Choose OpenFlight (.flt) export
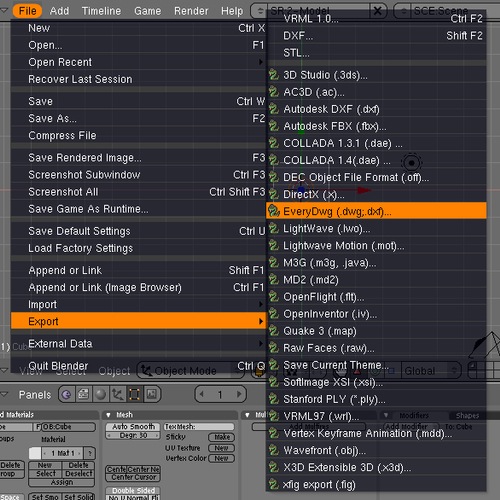Screen dimensions: 500x500 (376, 297)
